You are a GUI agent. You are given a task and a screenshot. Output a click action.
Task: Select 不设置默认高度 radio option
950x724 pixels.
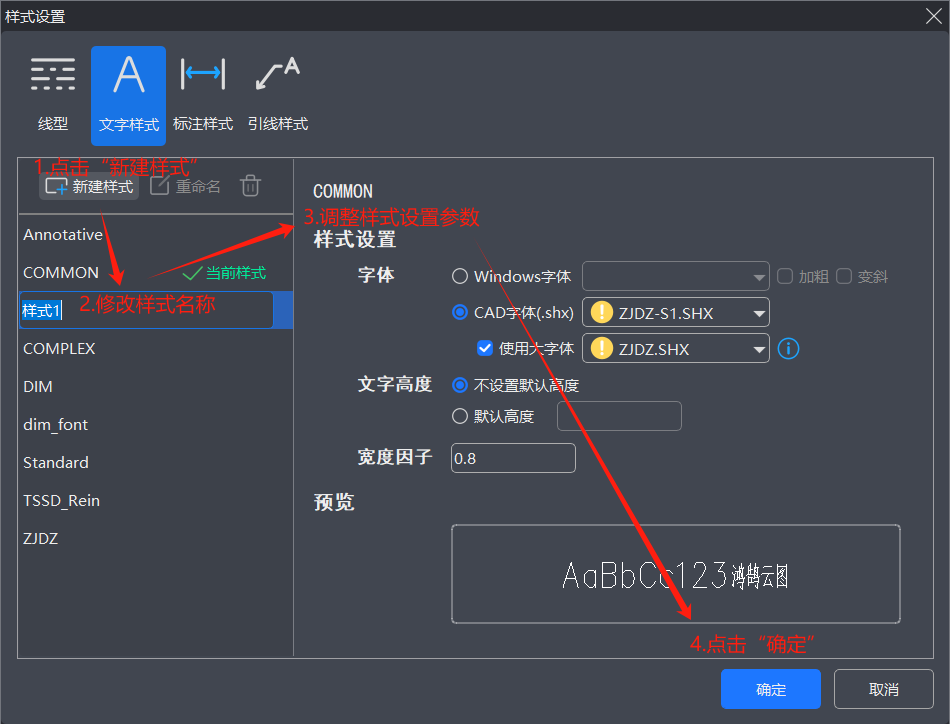coord(460,385)
